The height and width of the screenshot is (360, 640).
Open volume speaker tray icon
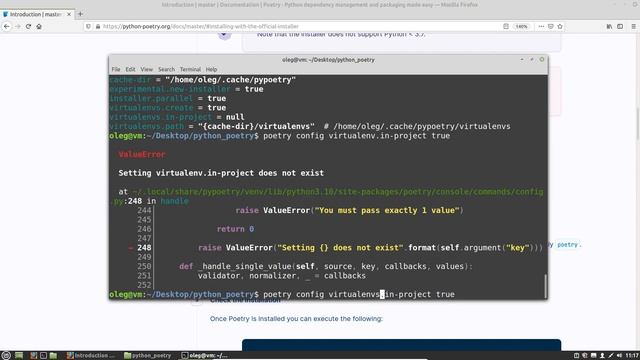(619, 356)
